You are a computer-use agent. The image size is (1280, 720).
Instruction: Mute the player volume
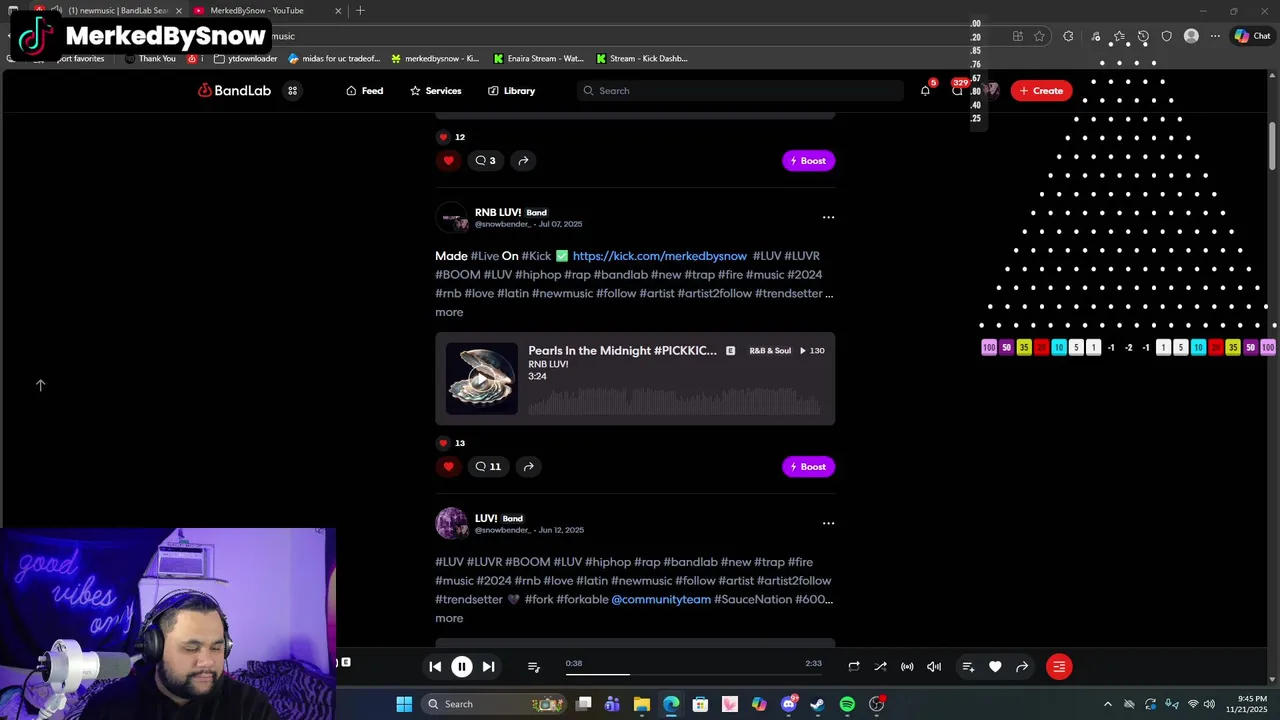934,667
